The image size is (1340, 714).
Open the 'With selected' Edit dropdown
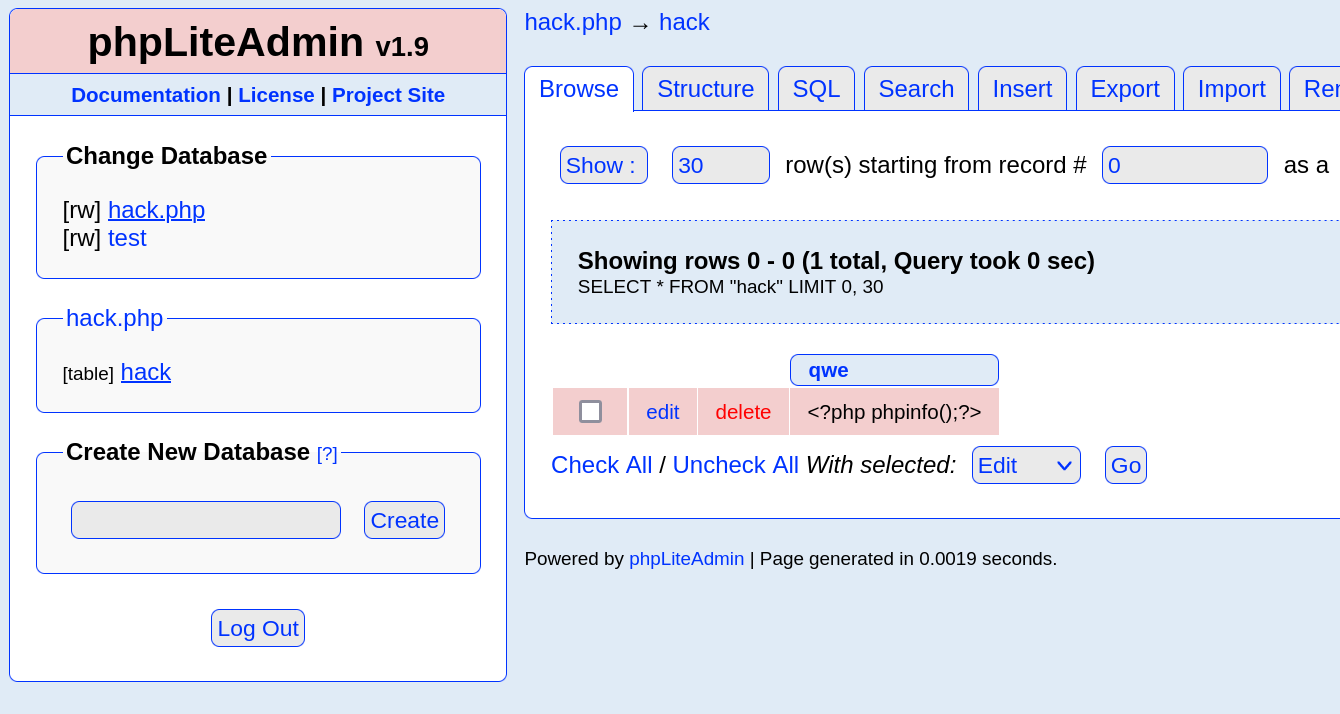1026,465
